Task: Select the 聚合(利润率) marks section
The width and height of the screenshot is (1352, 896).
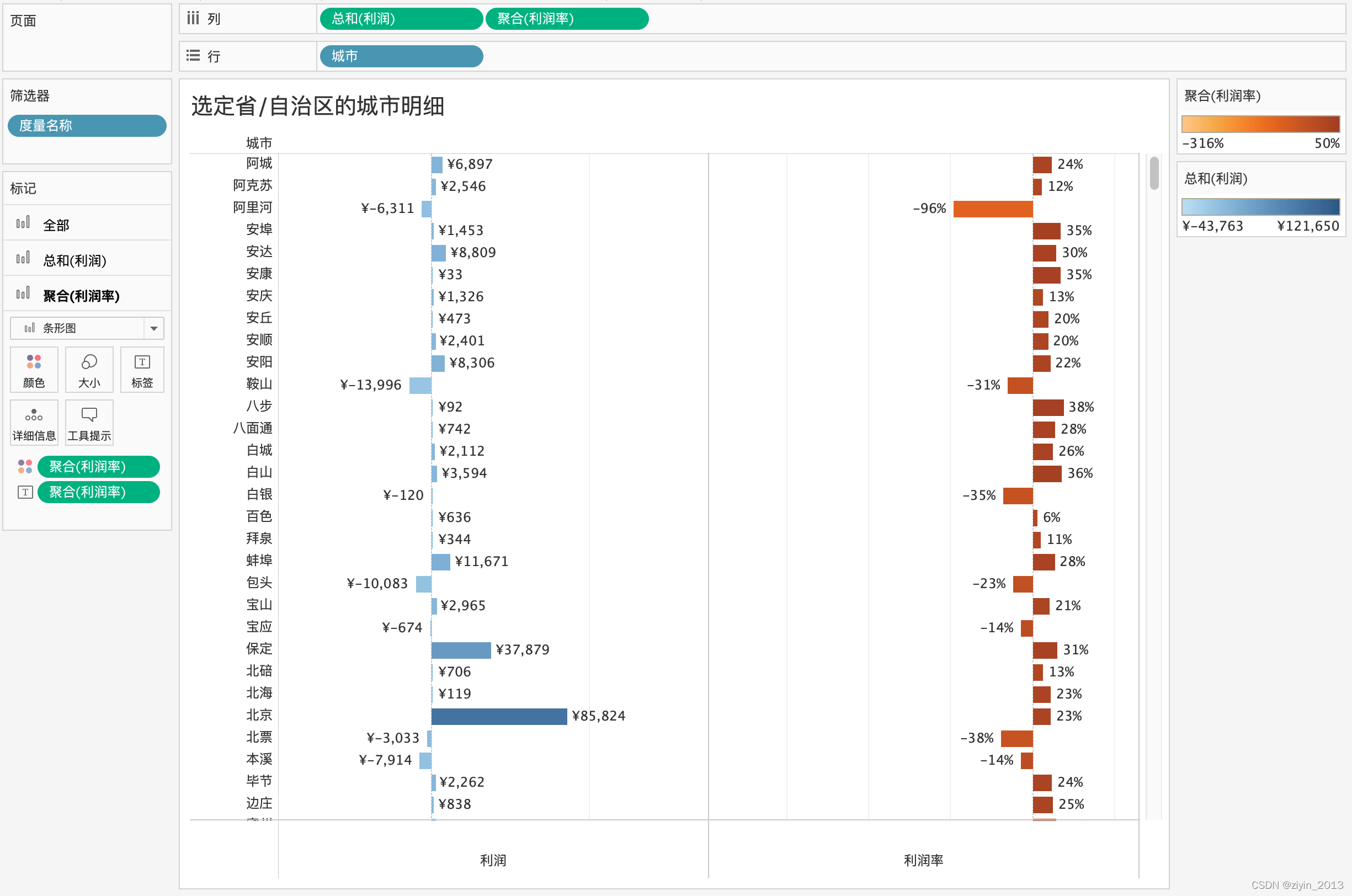Action: pos(81,295)
